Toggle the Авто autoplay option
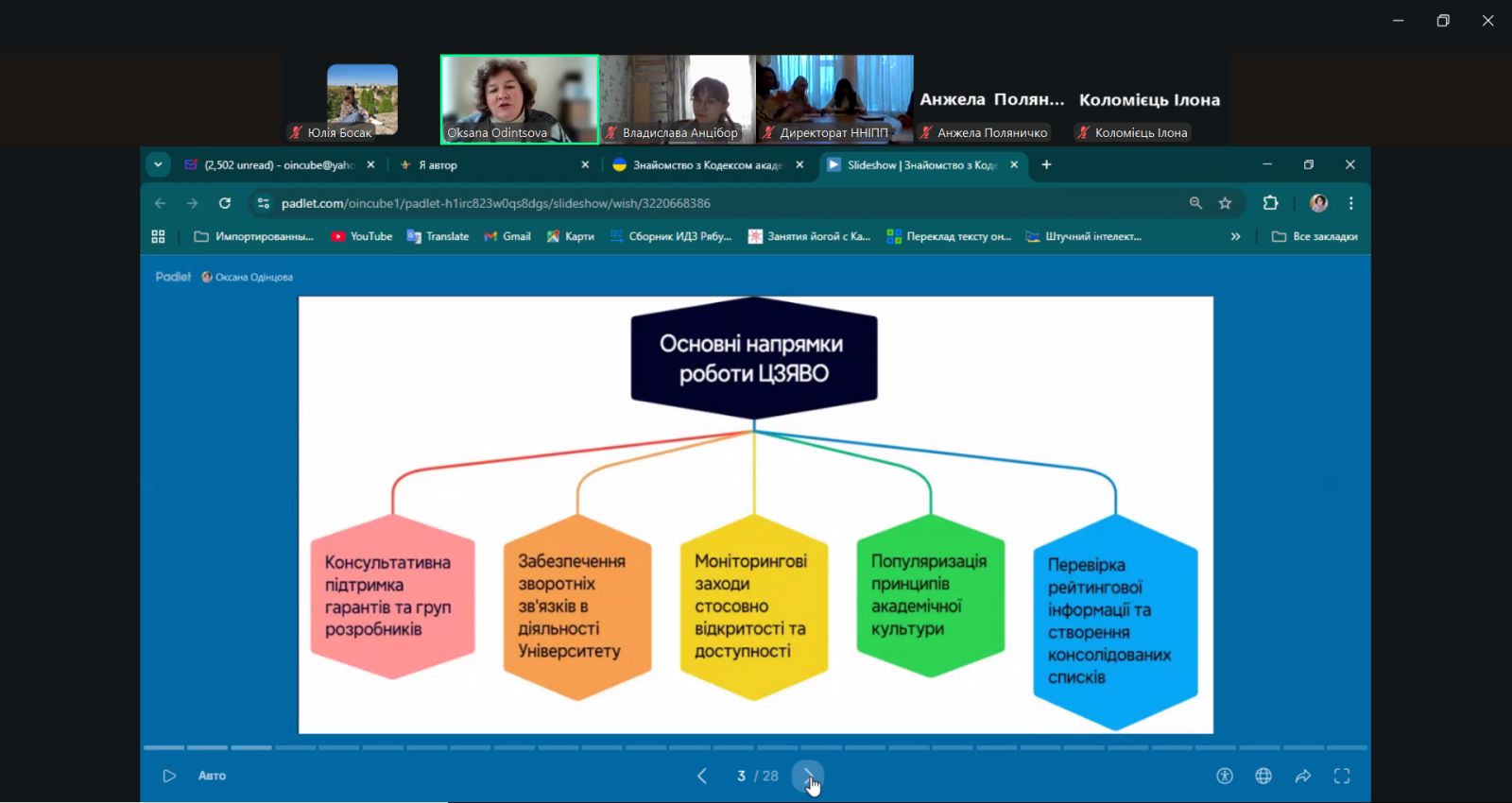The width and height of the screenshot is (1512, 803). tap(212, 776)
